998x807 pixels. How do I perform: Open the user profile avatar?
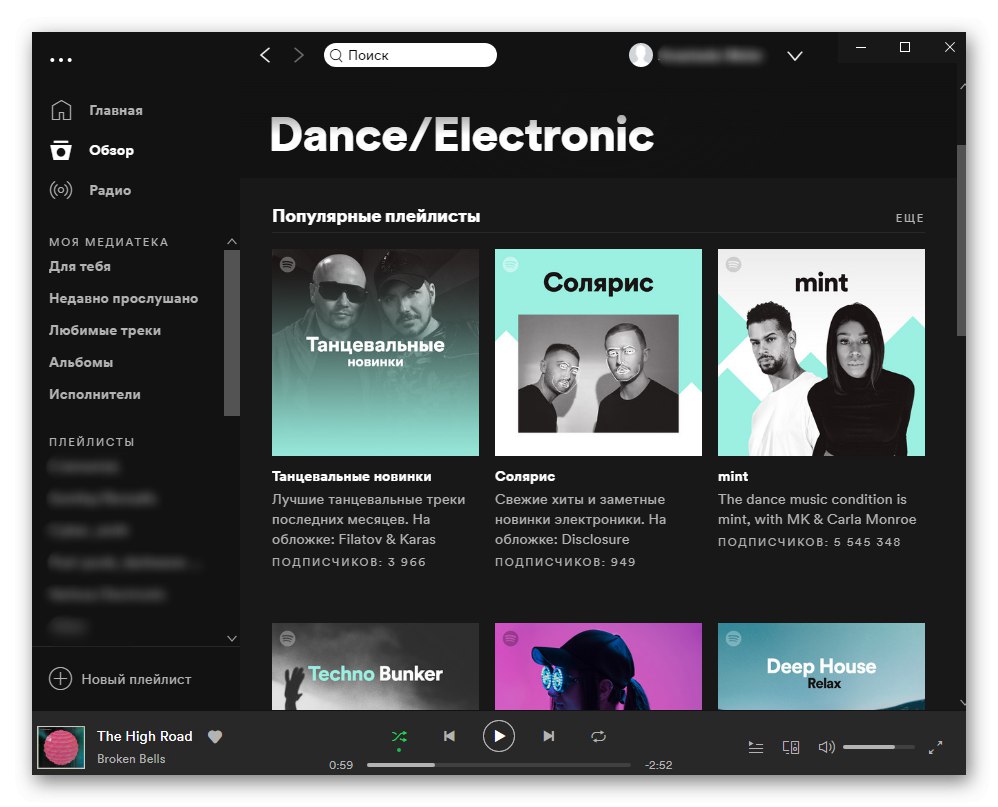coord(641,55)
